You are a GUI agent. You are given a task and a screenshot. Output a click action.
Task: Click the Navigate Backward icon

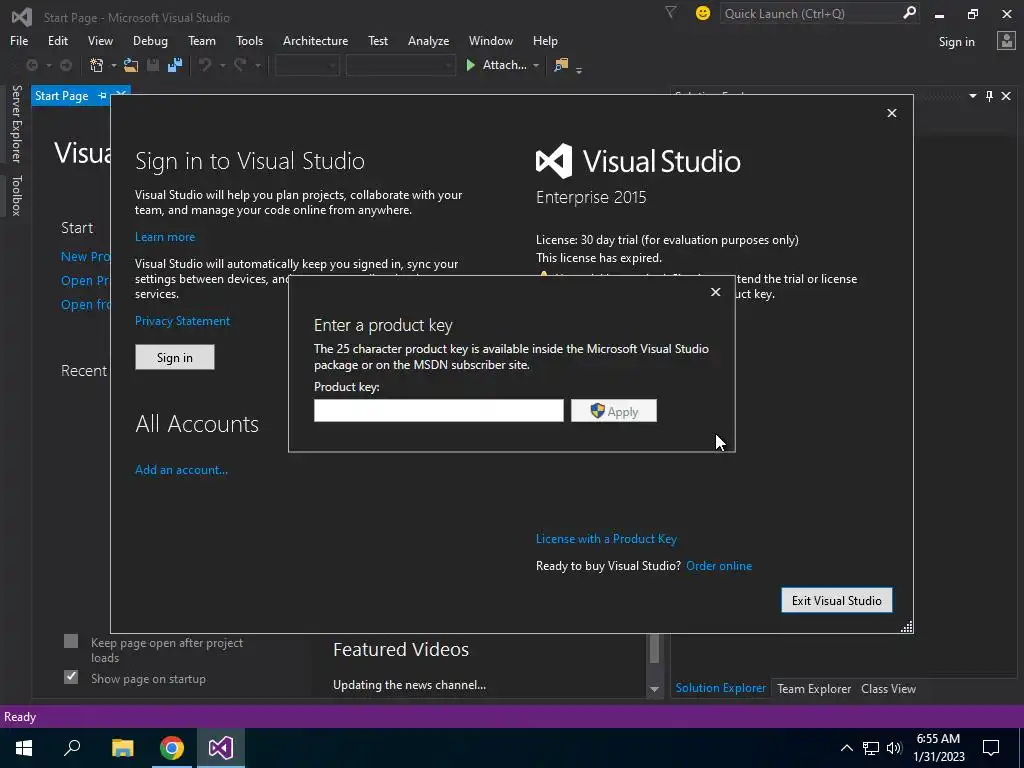pyautogui.click(x=31, y=65)
